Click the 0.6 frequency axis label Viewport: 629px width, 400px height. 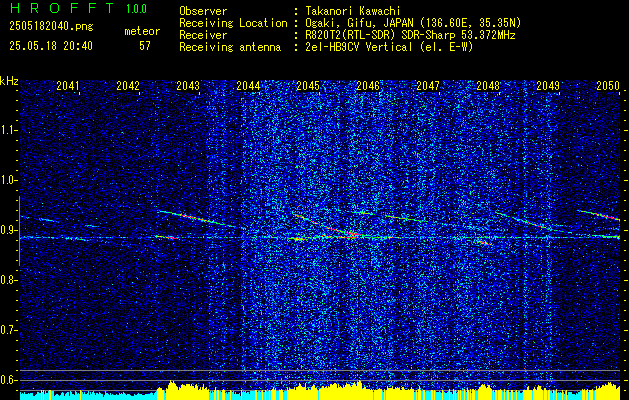(x=9, y=380)
